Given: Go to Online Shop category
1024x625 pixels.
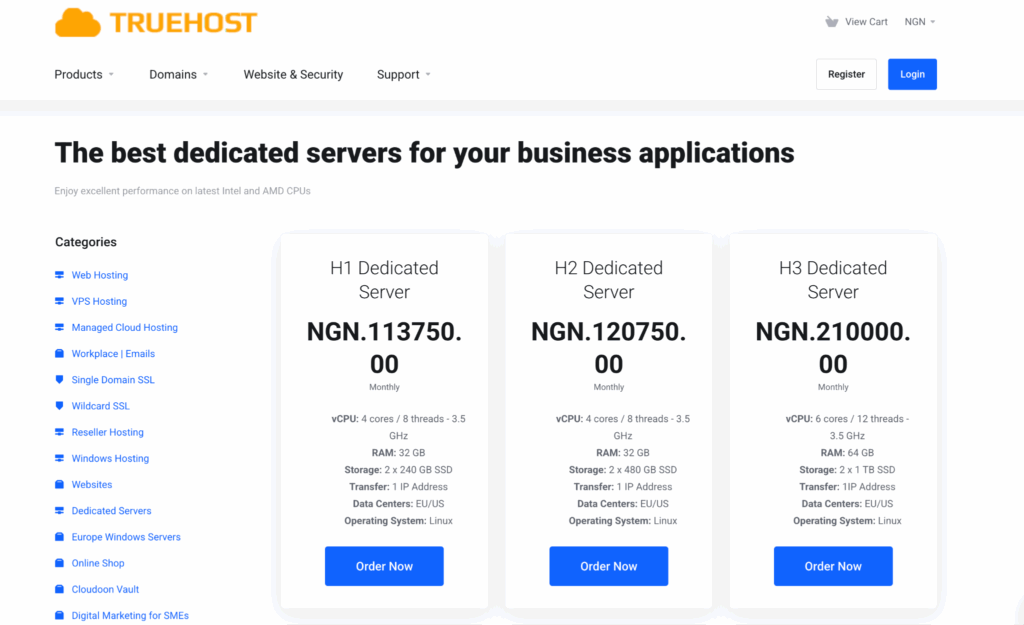Looking at the screenshot, I should (98, 562).
